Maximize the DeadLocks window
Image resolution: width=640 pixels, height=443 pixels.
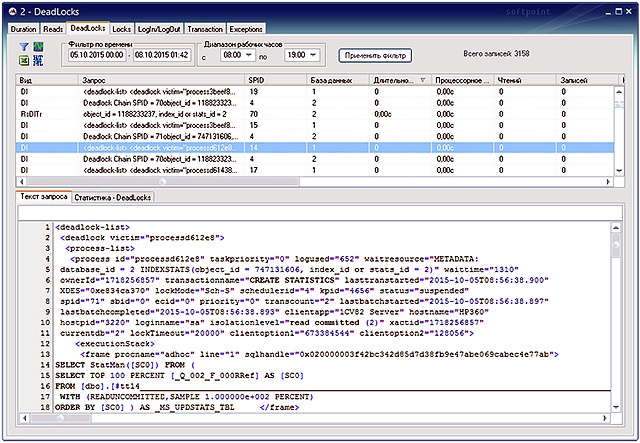tap(618, 12)
